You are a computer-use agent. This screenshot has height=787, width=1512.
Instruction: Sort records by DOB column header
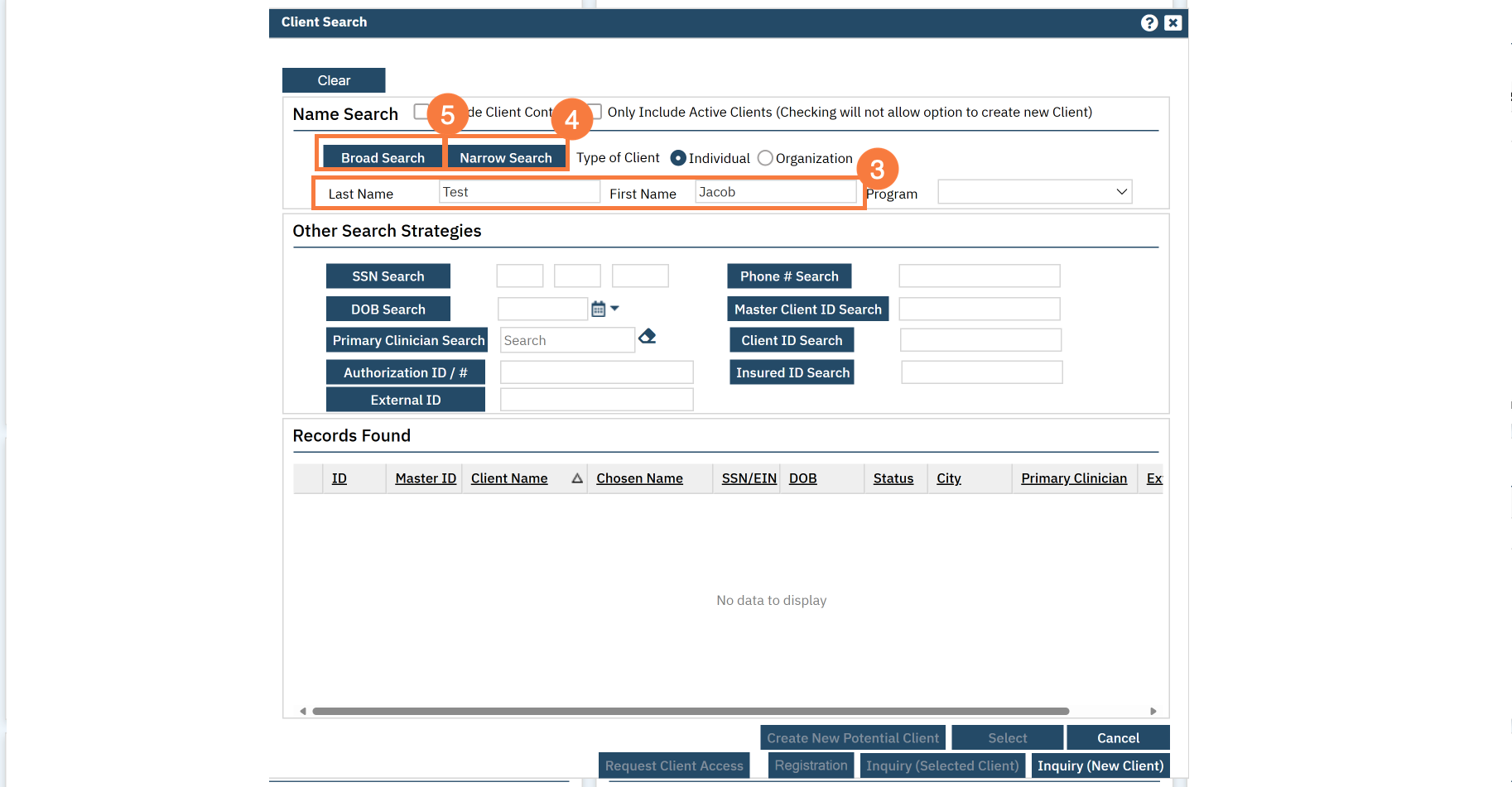pos(802,478)
